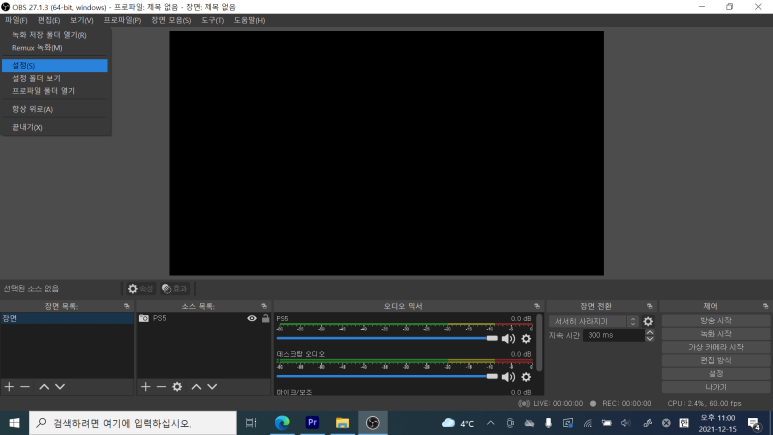Open 데스크탑 오디오 settings gear
The height and width of the screenshot is (435, 773).
[526, 377]
